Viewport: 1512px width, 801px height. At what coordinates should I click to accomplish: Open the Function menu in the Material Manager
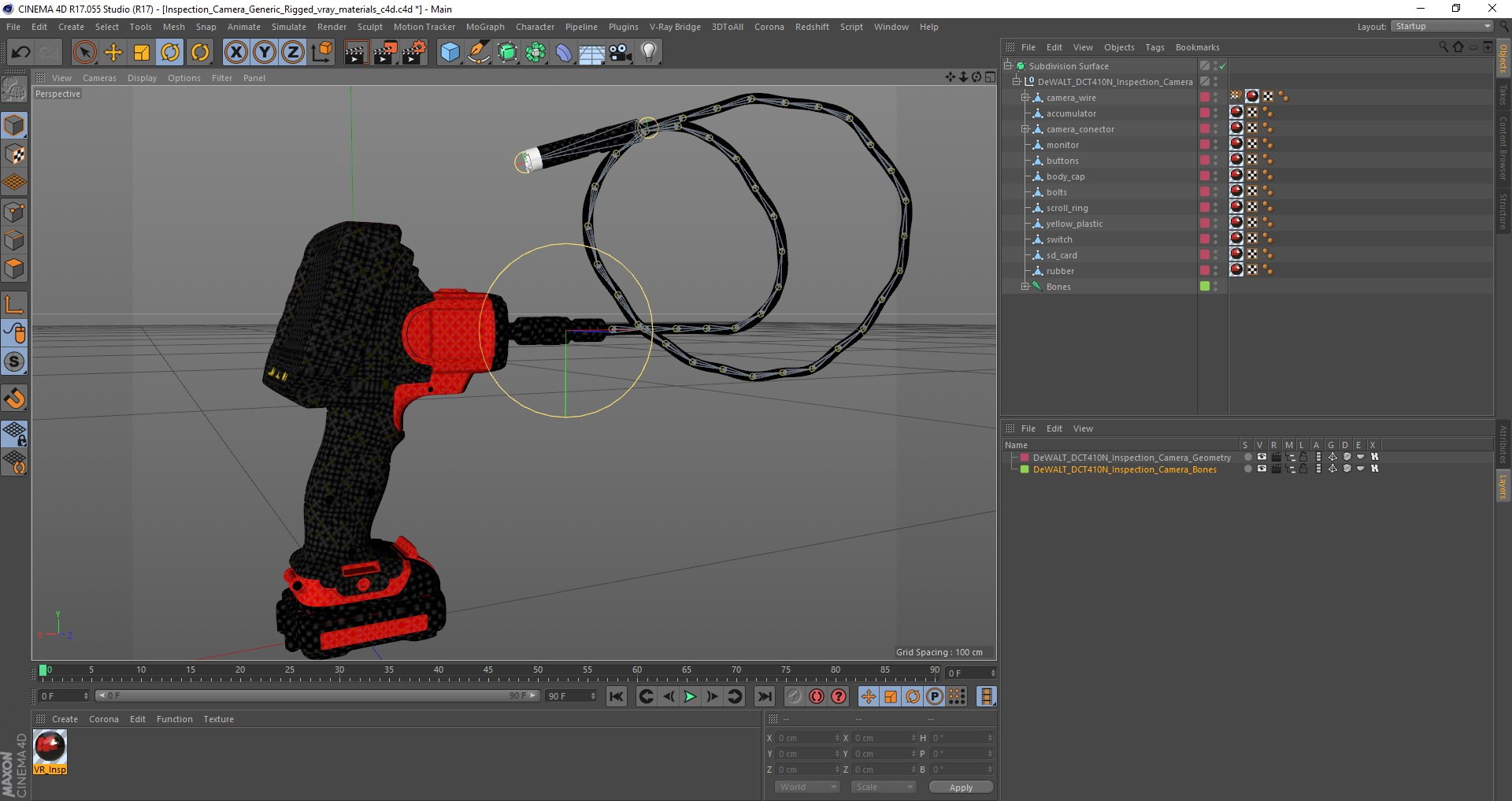[x=175, y=719]
